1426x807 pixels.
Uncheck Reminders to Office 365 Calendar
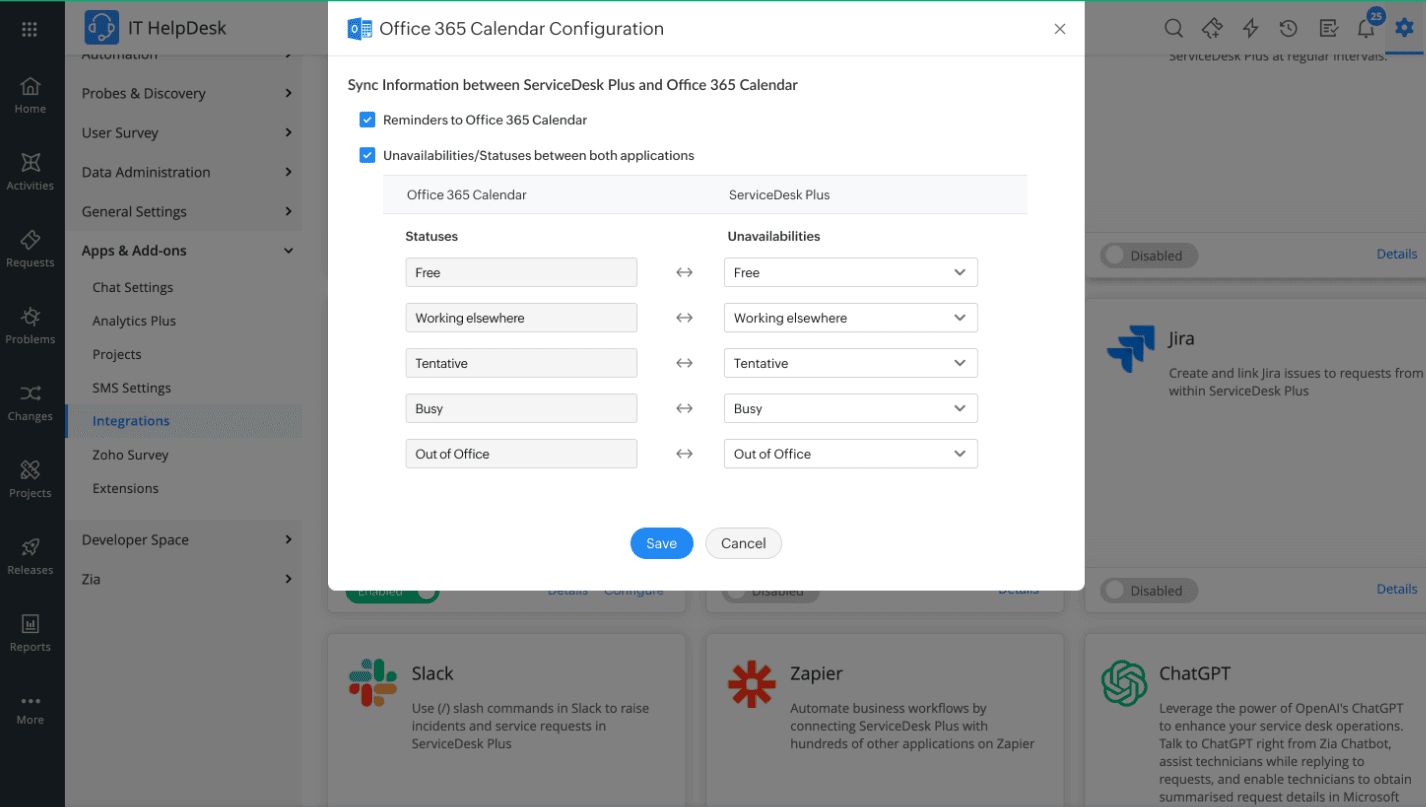coord(368,120)
